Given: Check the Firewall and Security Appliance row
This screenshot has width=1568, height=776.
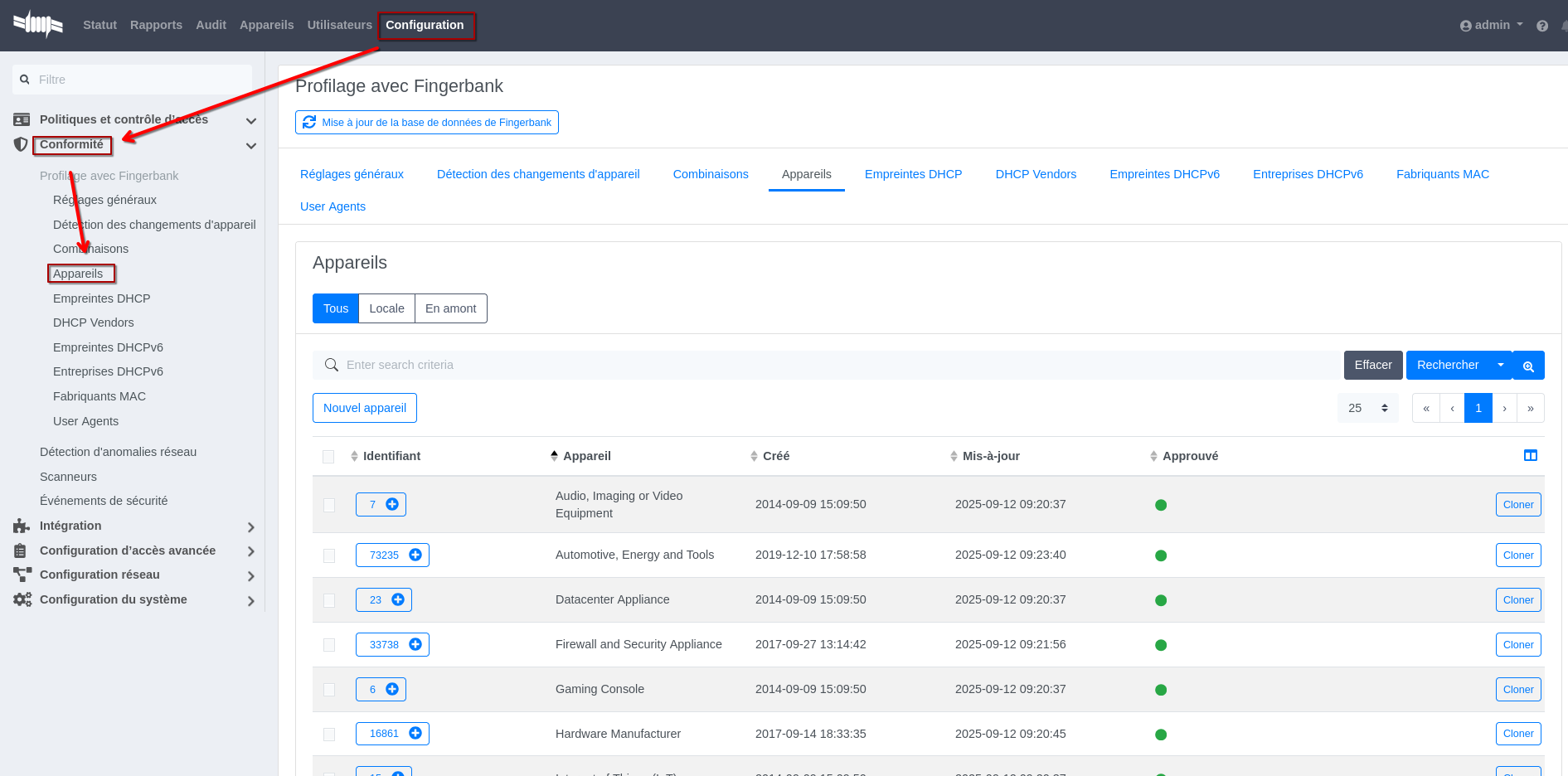Looking at the screenshot, I should (329, 645).
